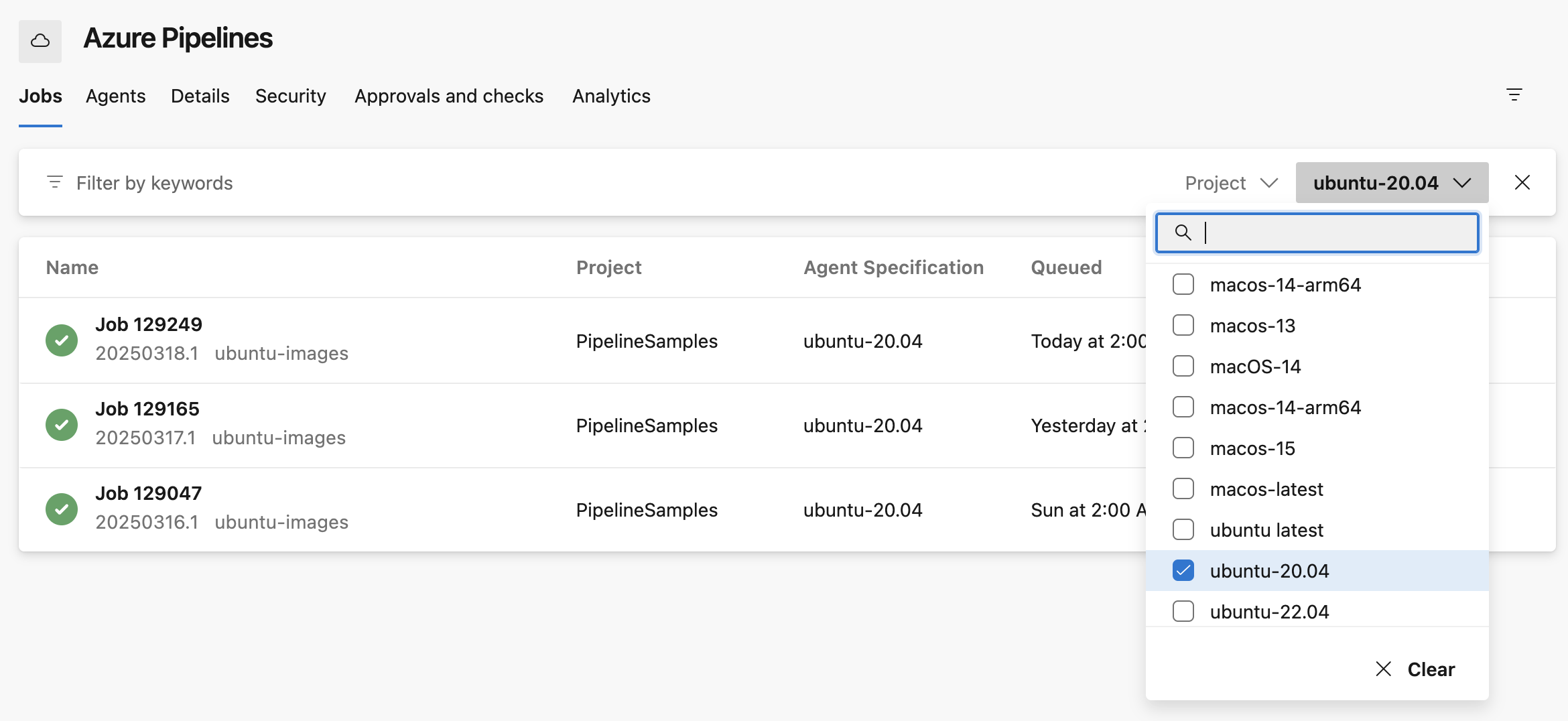Collapse the ubuntu-20.04 agent dropdown

pyautogui.click(x=1391, y=183)
